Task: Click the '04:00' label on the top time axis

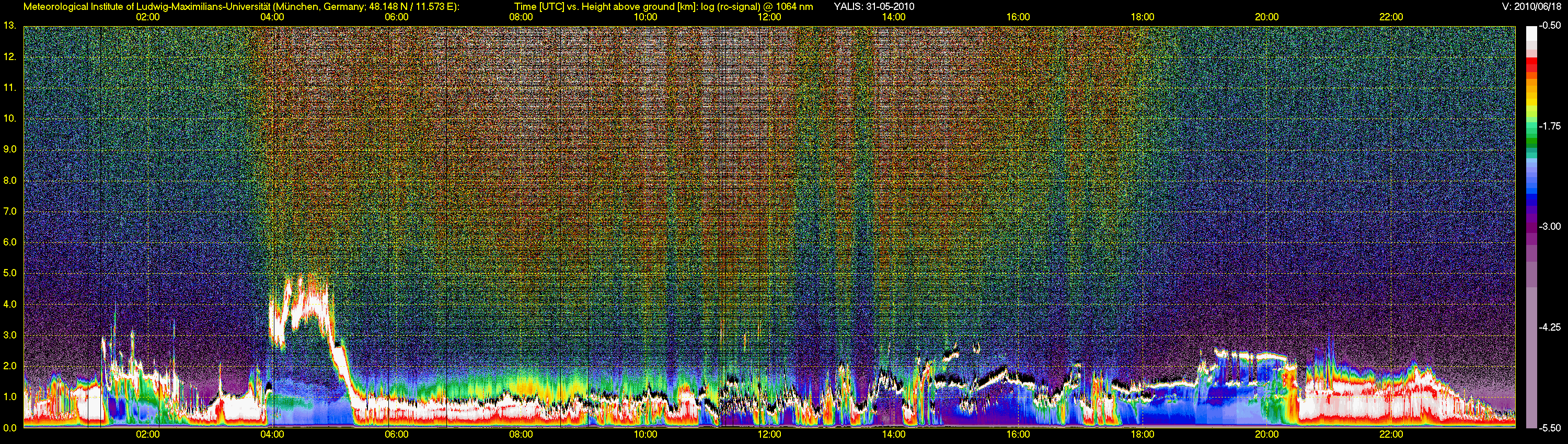Action: (x=272, y=17)
